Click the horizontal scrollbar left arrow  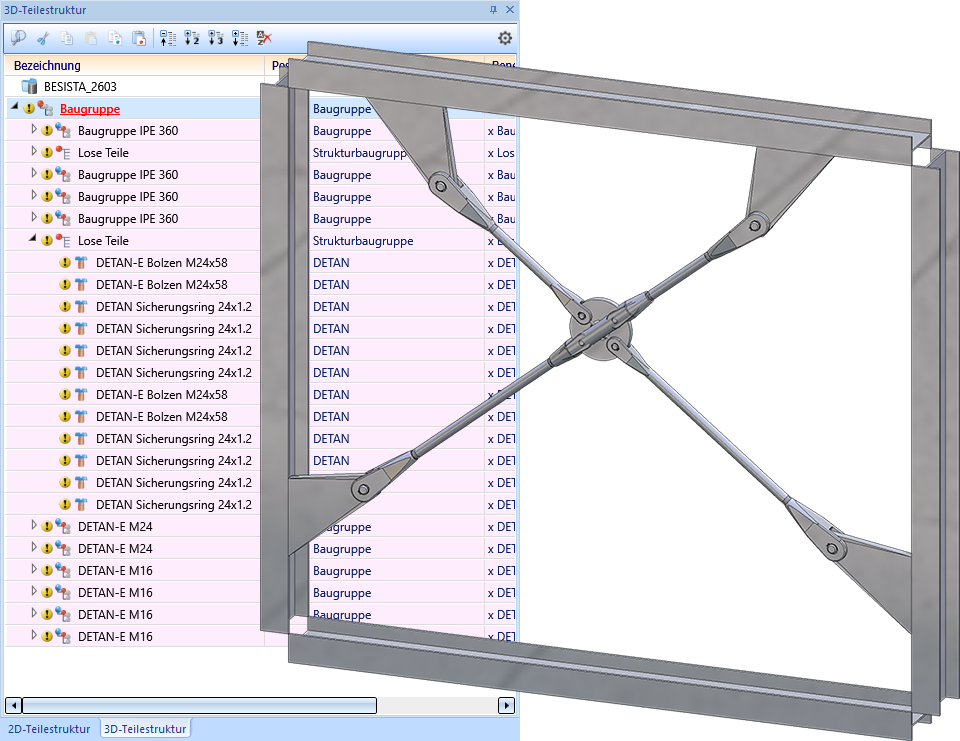click(13, 706)
